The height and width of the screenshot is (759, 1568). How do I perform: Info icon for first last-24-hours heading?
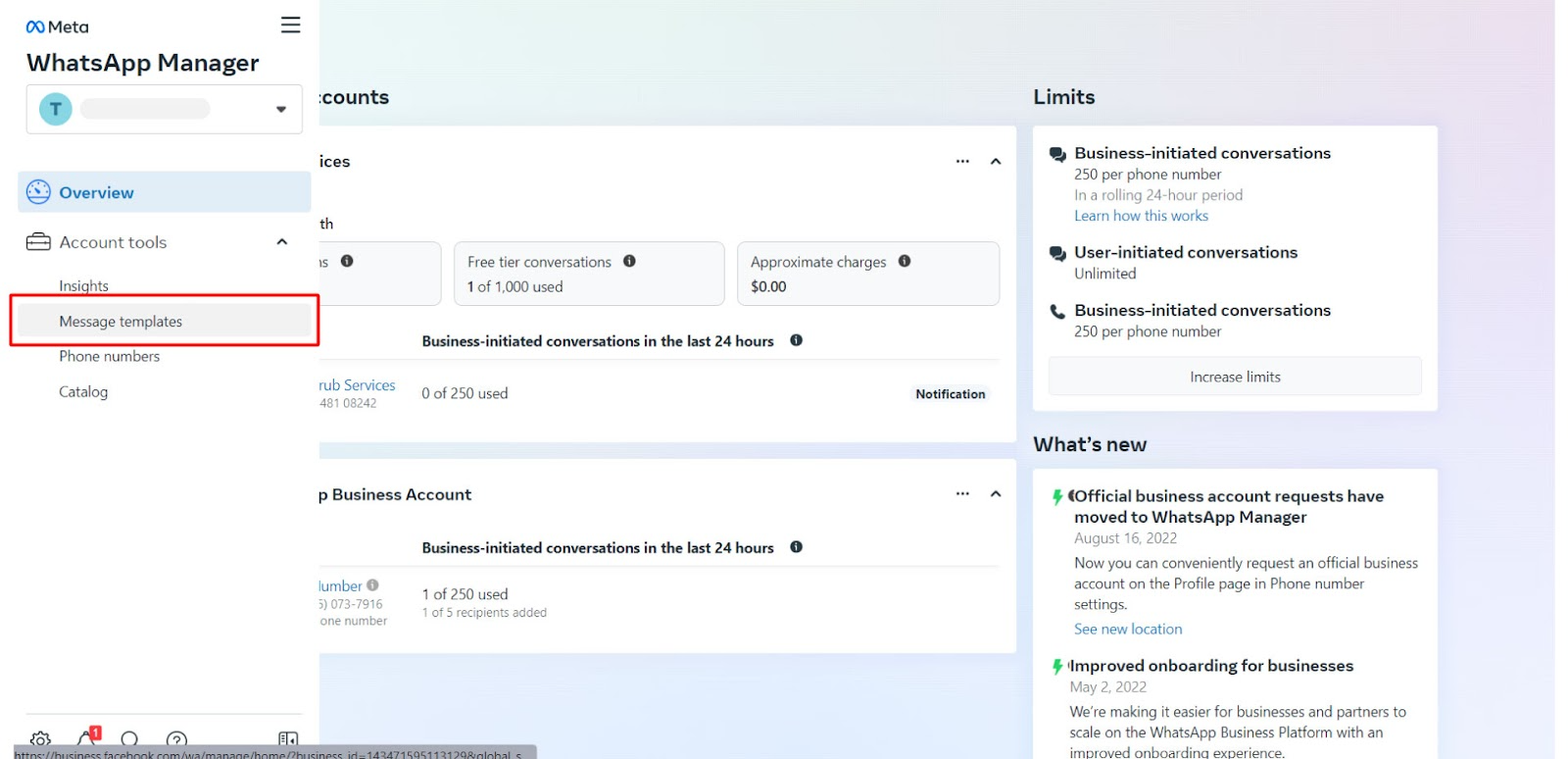pyautogui.click(x=796, y=340)
